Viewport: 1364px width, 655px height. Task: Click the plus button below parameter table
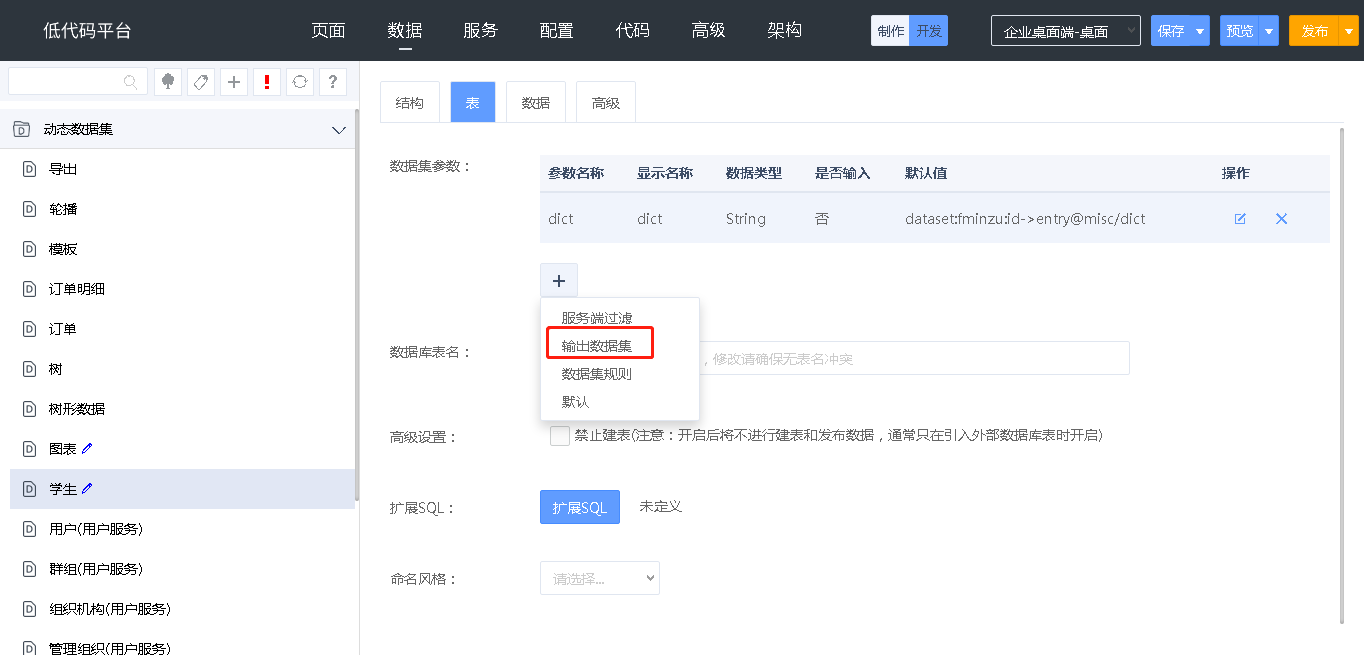click(x=559, y=281)
